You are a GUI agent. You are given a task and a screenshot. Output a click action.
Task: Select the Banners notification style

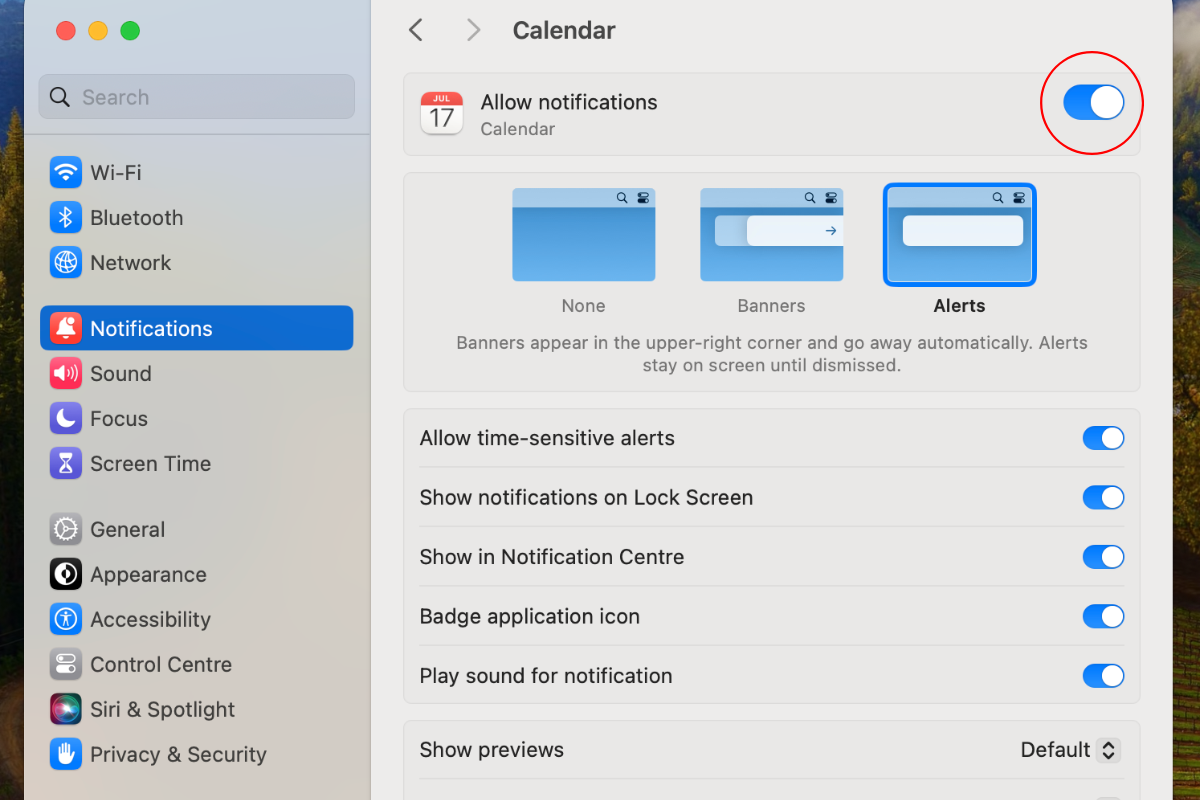click(x=771, y=235)
